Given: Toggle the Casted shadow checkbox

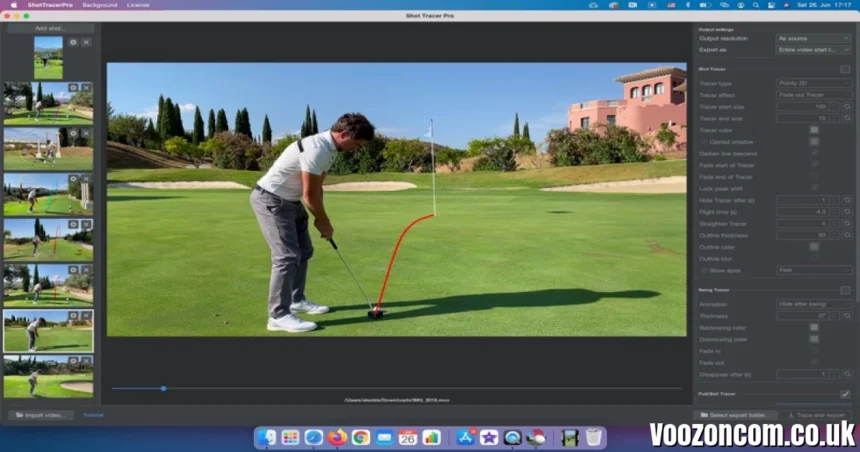Looking at the screenshot, I should tap(703, 142).
